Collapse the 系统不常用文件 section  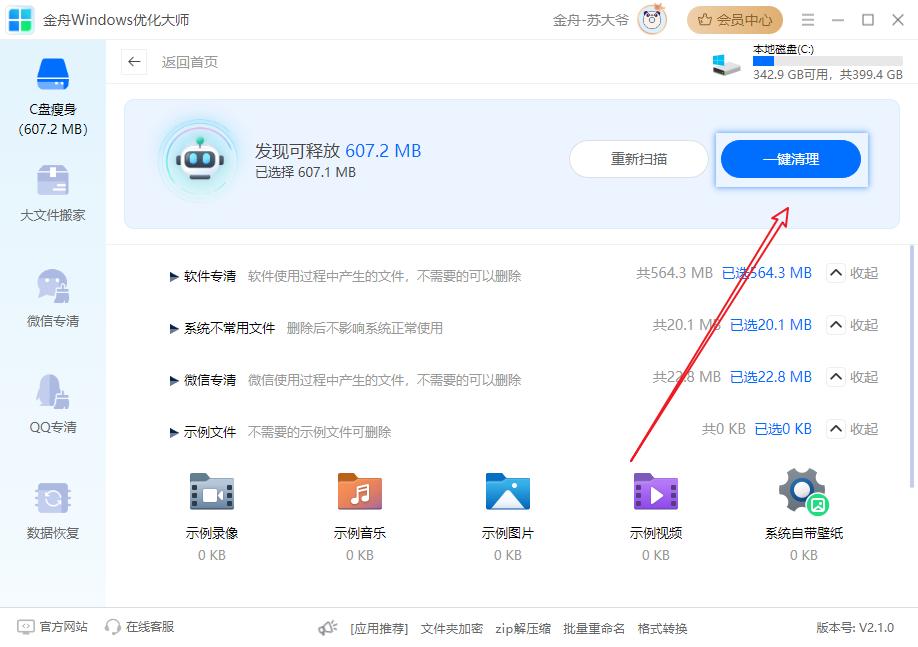coord(852,325)
